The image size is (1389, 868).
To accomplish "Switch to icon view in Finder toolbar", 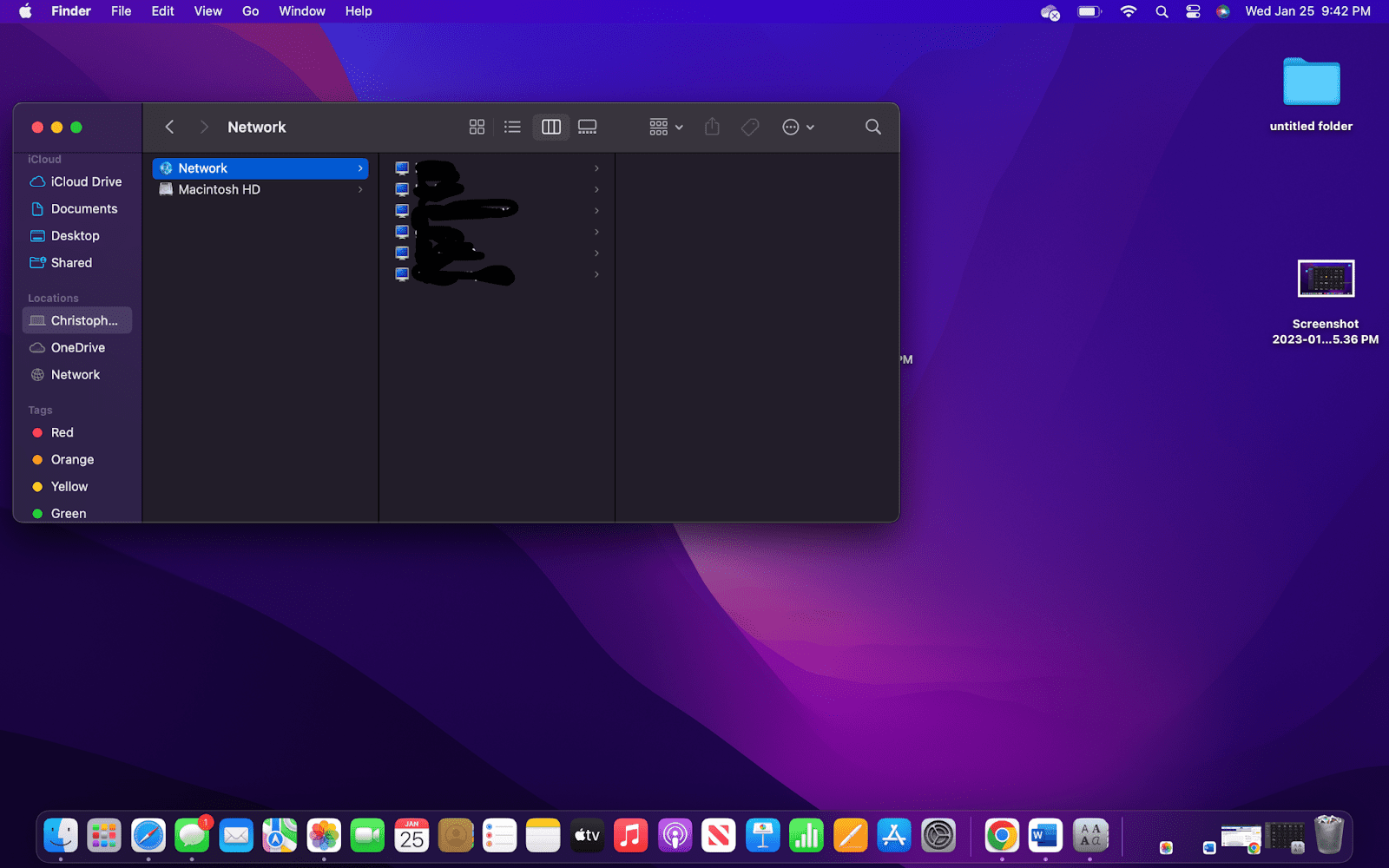I will click(477, 127).
